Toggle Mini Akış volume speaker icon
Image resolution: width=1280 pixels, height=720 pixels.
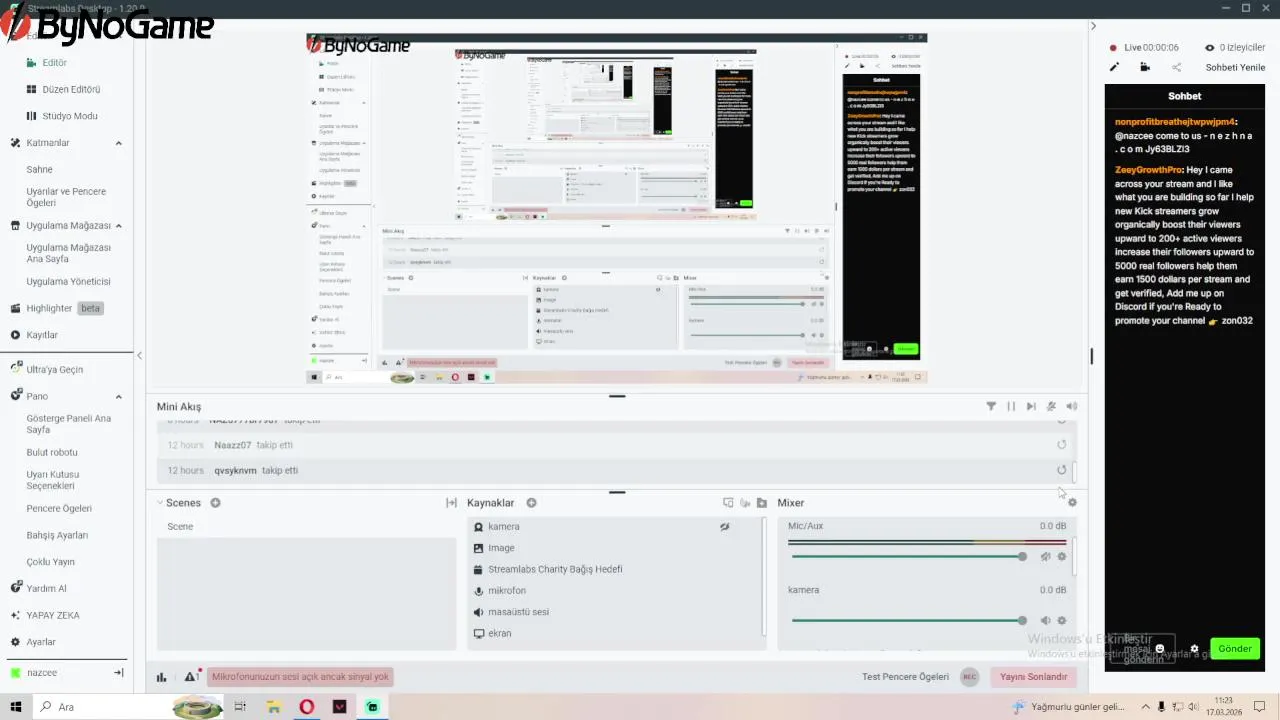point(1071,406)
